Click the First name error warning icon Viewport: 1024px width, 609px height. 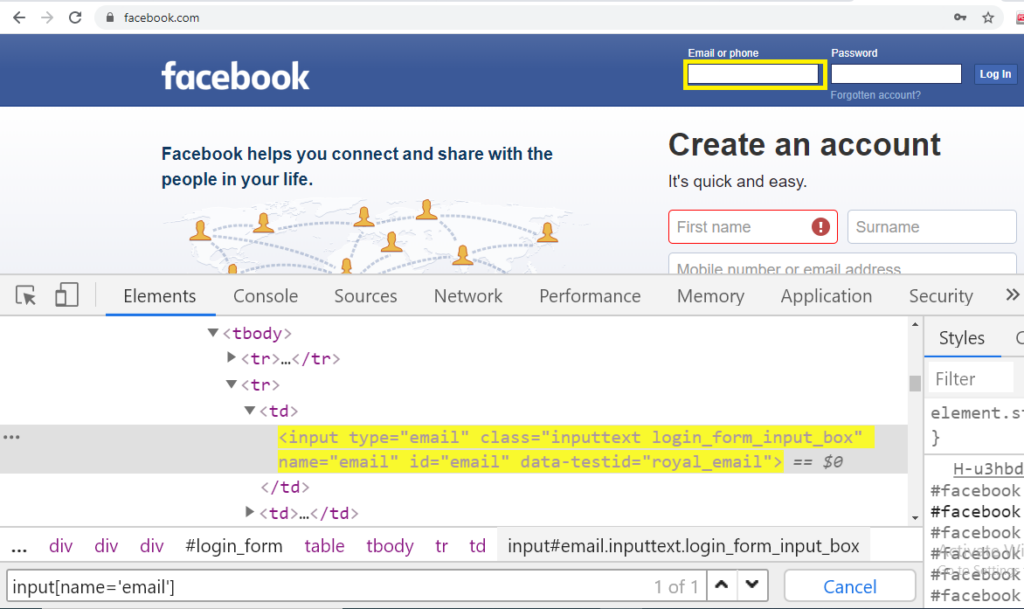(x=820, y=226)
